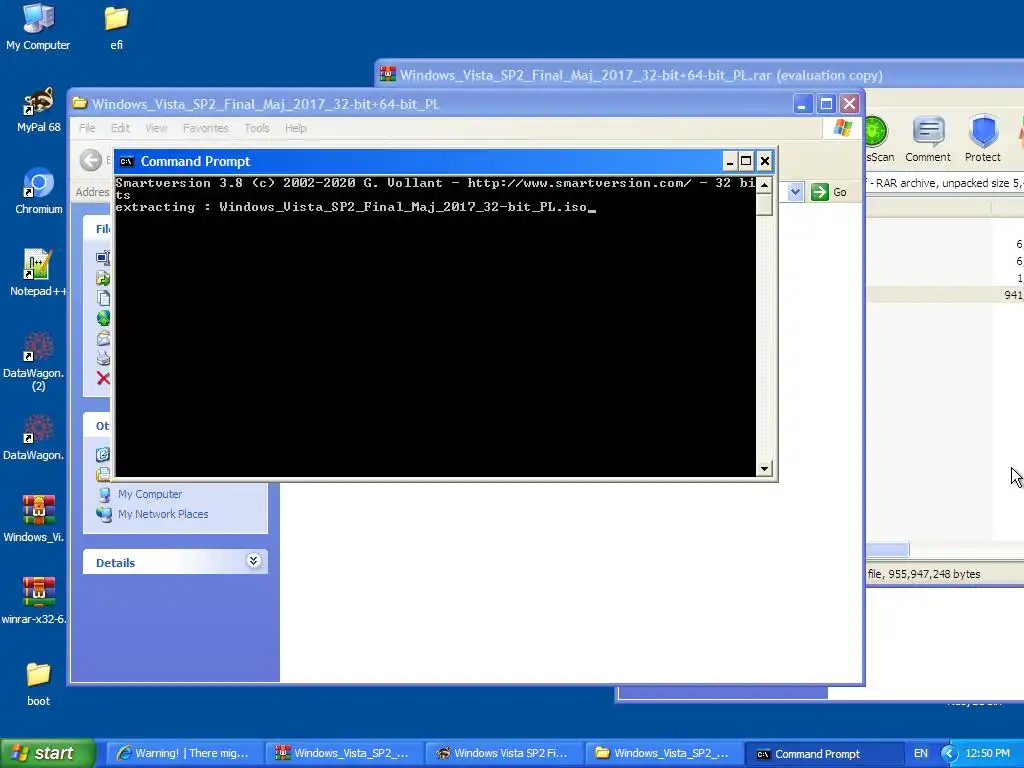1024x768 pixels.
Task: Open Favorites menu in Explorer window
Action: tap(206, 128)
